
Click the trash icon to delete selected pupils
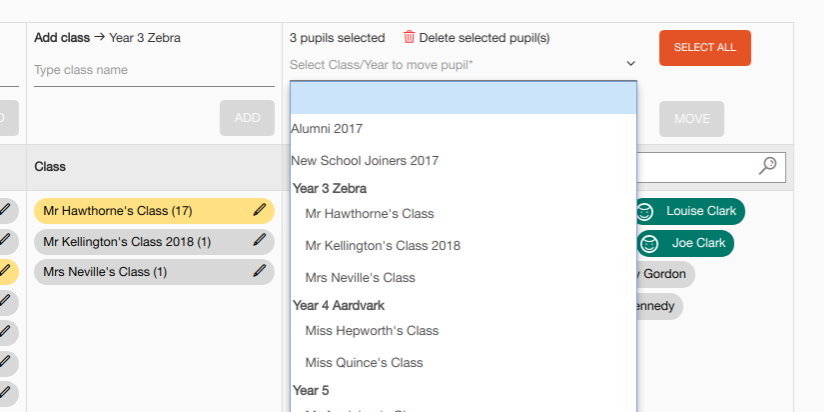[x=409, y=37]
